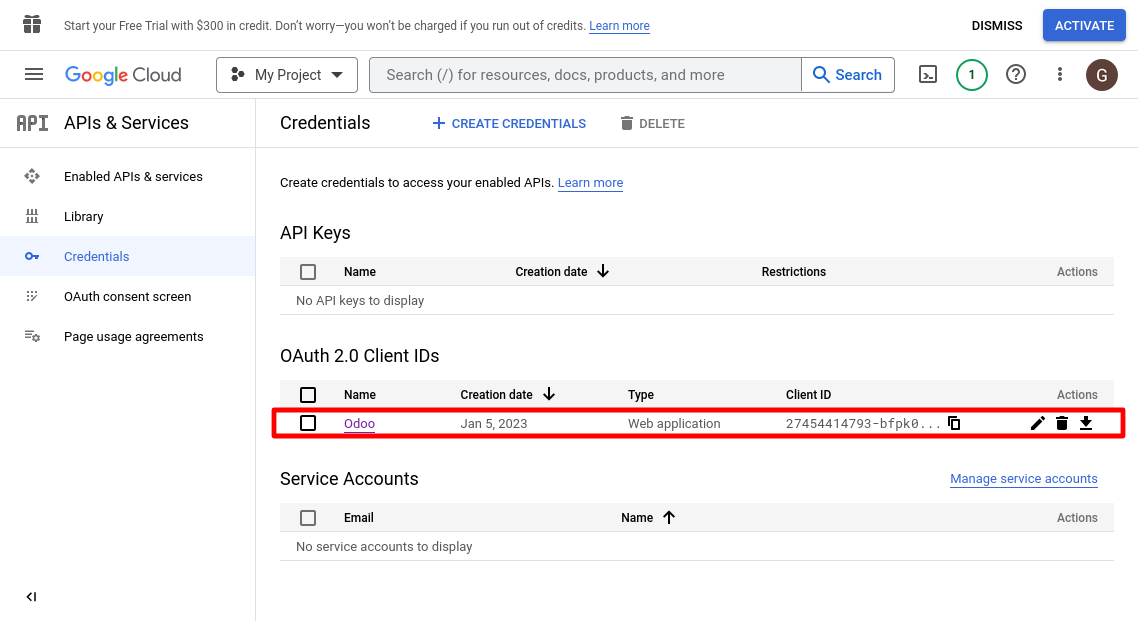Go to OAuth consent screen
Screen dimensions: 1138x621
pos(127,297)
